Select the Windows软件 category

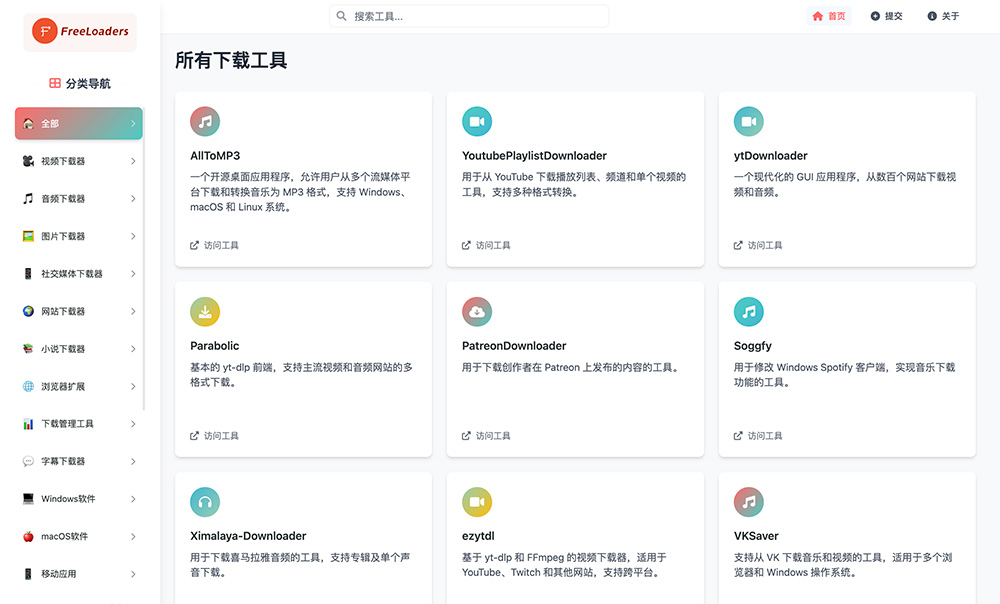point(78,499)
